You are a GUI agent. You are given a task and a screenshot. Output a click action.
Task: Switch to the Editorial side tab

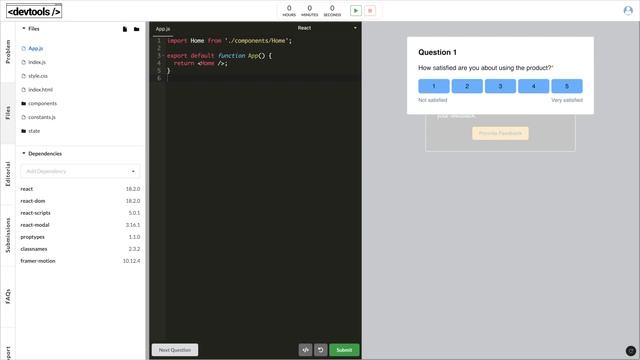[8, 174]
